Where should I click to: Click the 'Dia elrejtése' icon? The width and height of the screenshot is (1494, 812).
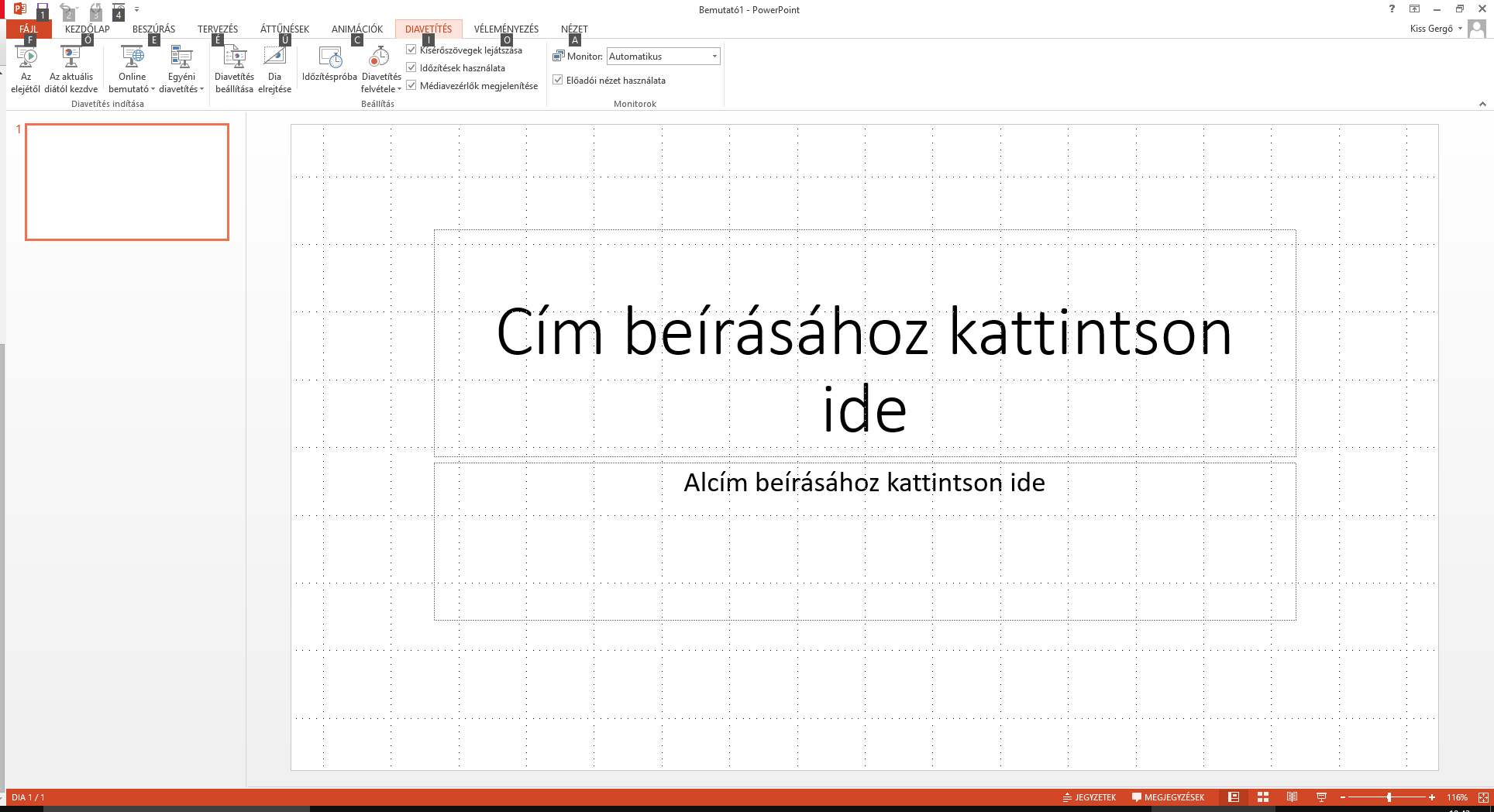274,58
